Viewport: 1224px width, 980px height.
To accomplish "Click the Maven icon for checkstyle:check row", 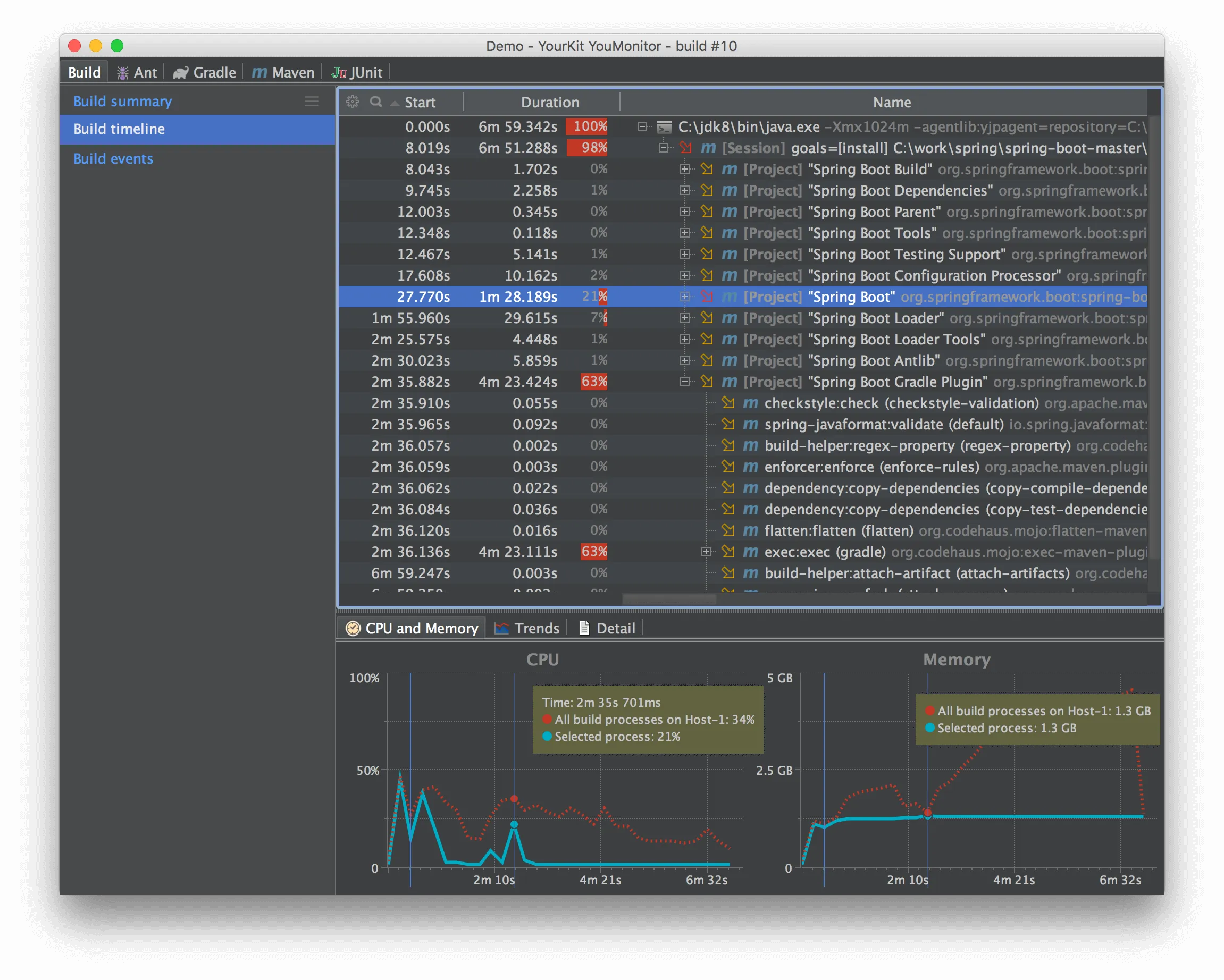I will tap(751, 403).
